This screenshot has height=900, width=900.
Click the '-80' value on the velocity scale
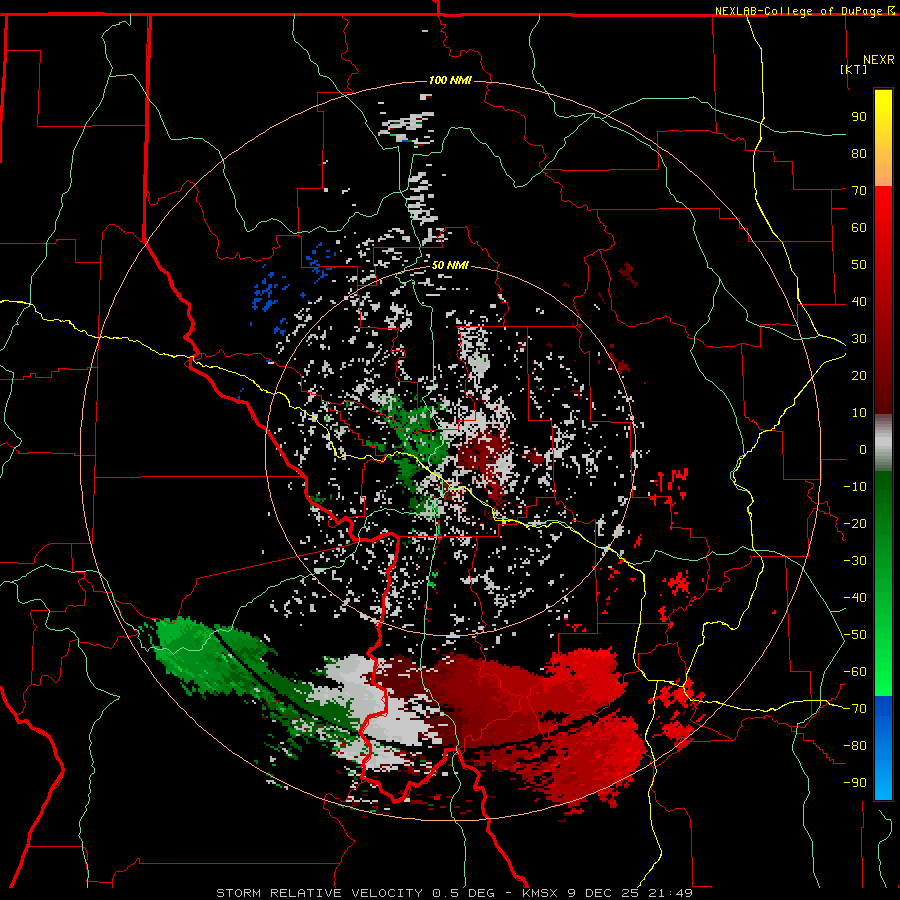[x=855, y=746]
